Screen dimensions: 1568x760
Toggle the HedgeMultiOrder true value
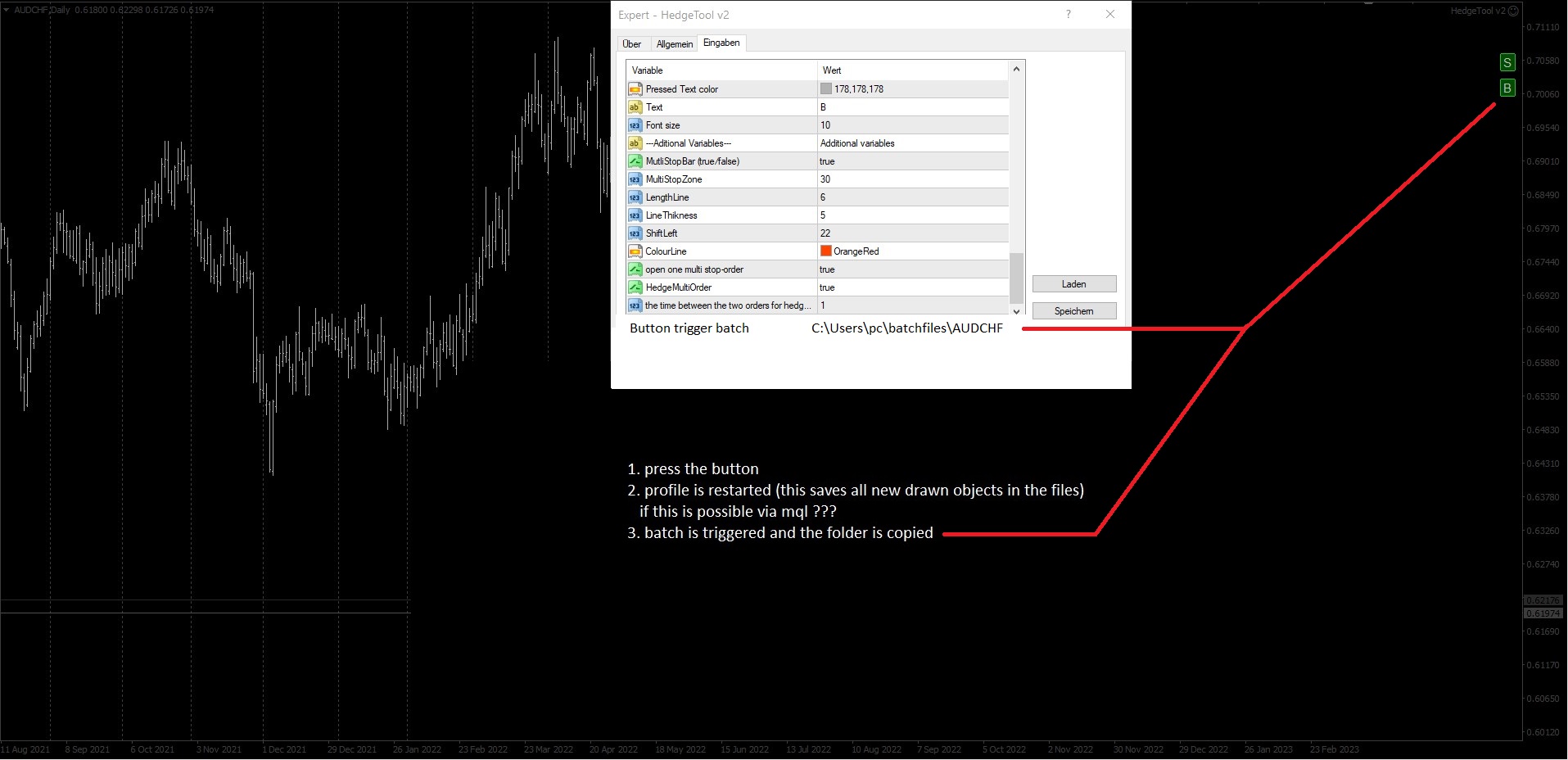[x=827, y=287]
